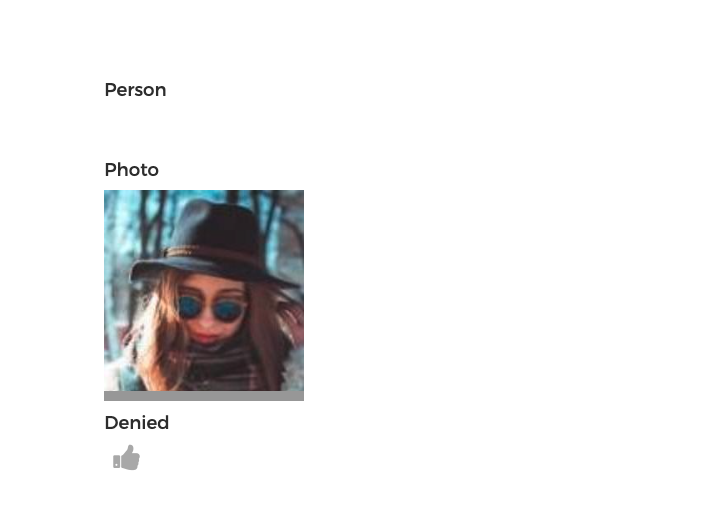Click the Denied label text
Image resolution: width=706 pixels, height=514 pixels.
tap(137, 423)
